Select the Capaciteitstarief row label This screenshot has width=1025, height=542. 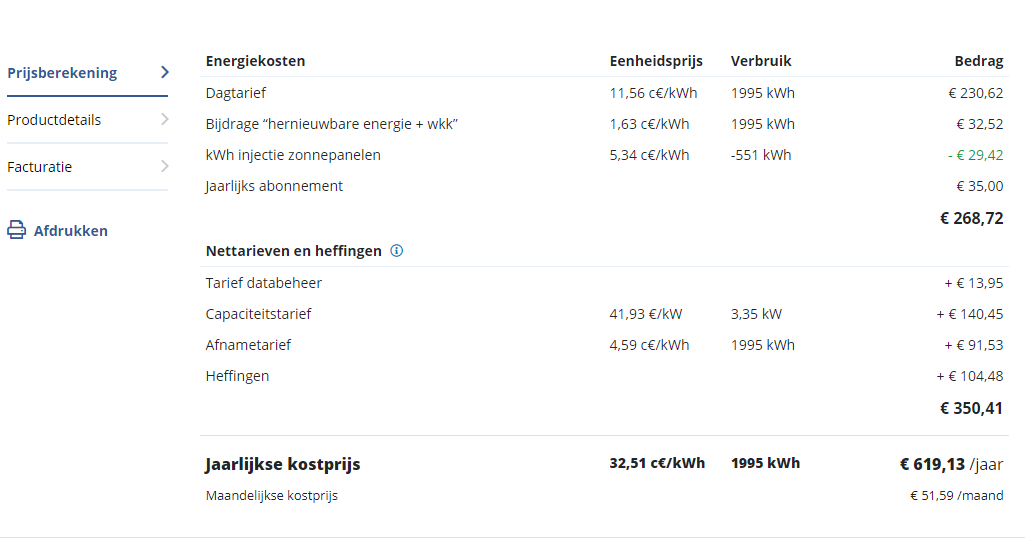258,314
